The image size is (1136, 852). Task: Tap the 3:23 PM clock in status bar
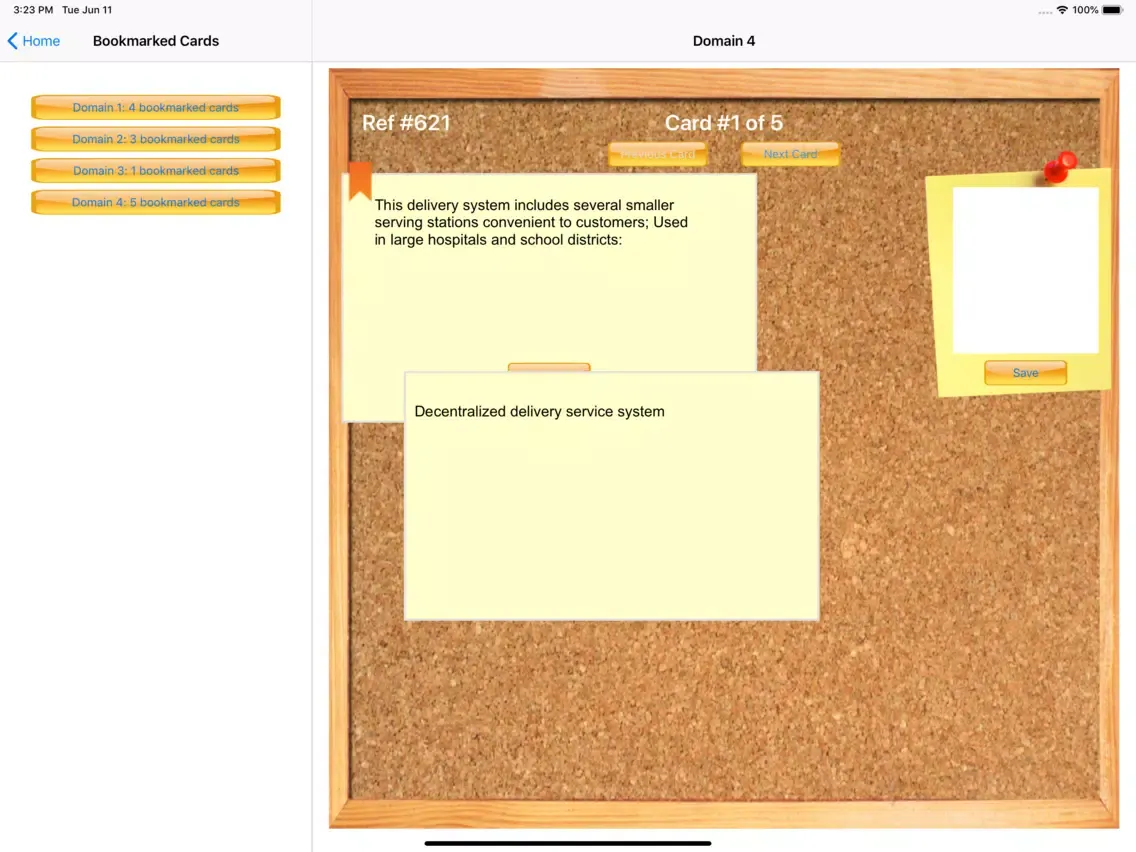point(33,10)
